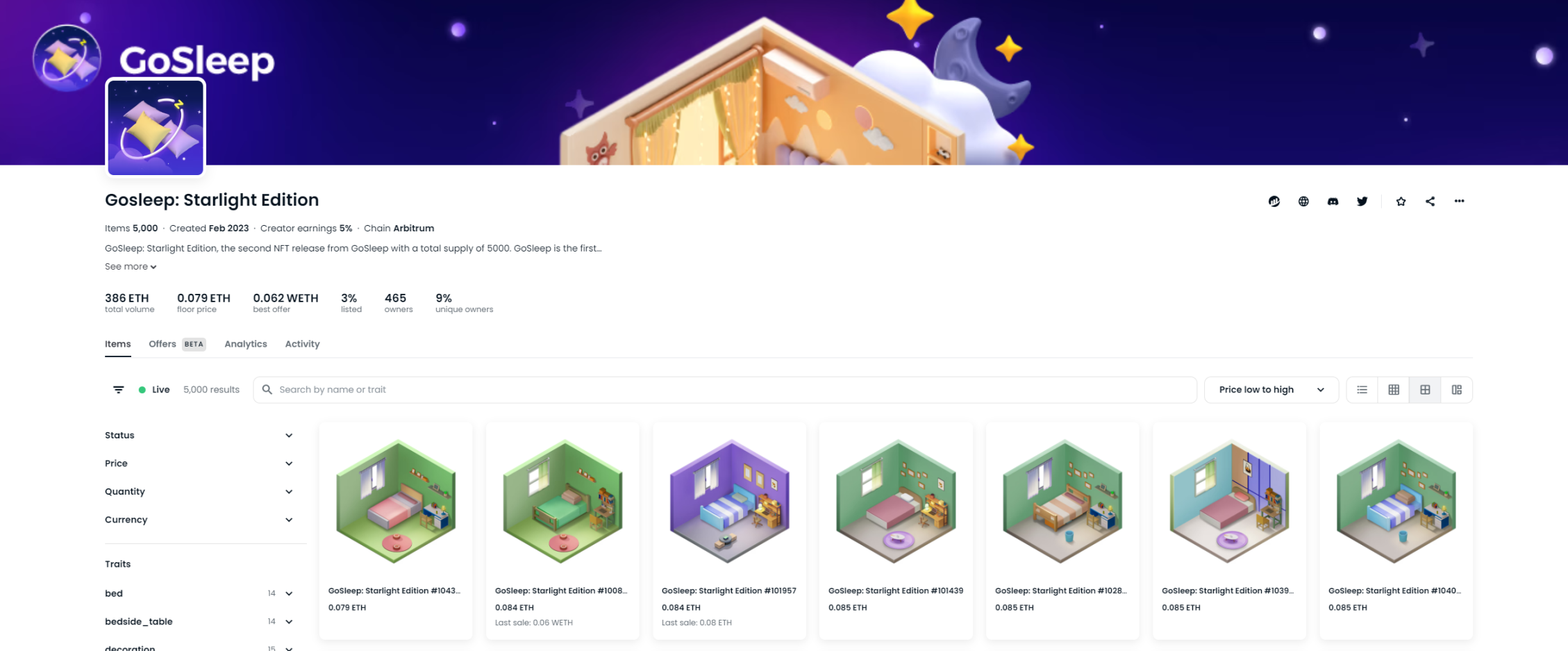Switch to the Analytics tab
The image size is (1568, 651).
pyautogui.click(x=246, y=344)
